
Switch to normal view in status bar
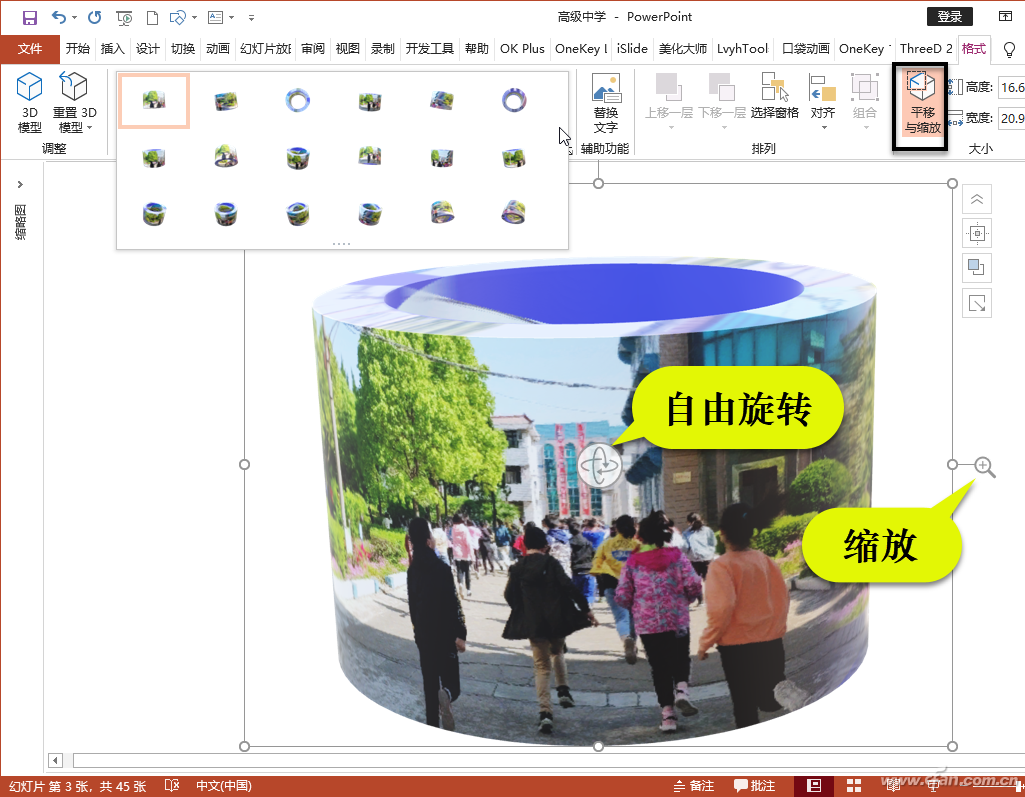pyautogui.click(x=813, y=786)
